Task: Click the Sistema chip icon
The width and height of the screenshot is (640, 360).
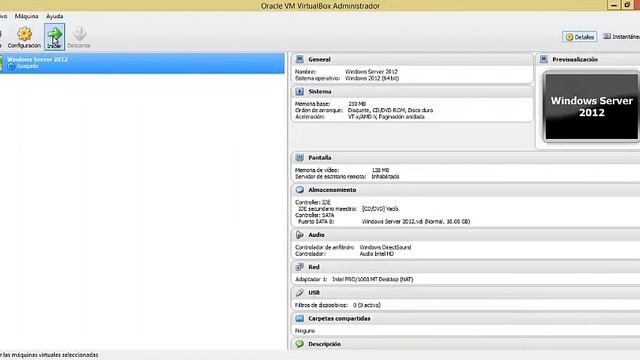Action: click(300, 91)
